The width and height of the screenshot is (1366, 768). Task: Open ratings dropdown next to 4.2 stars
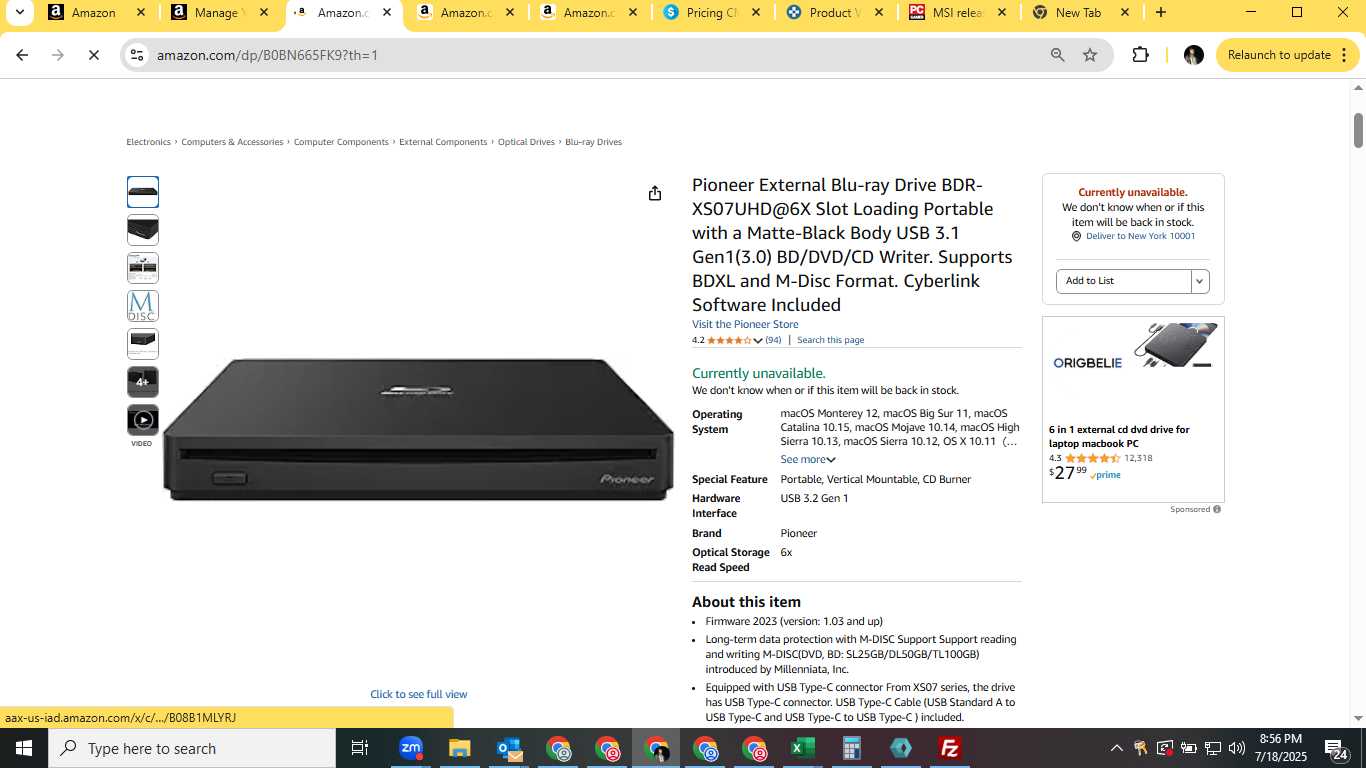coord(758,341)
